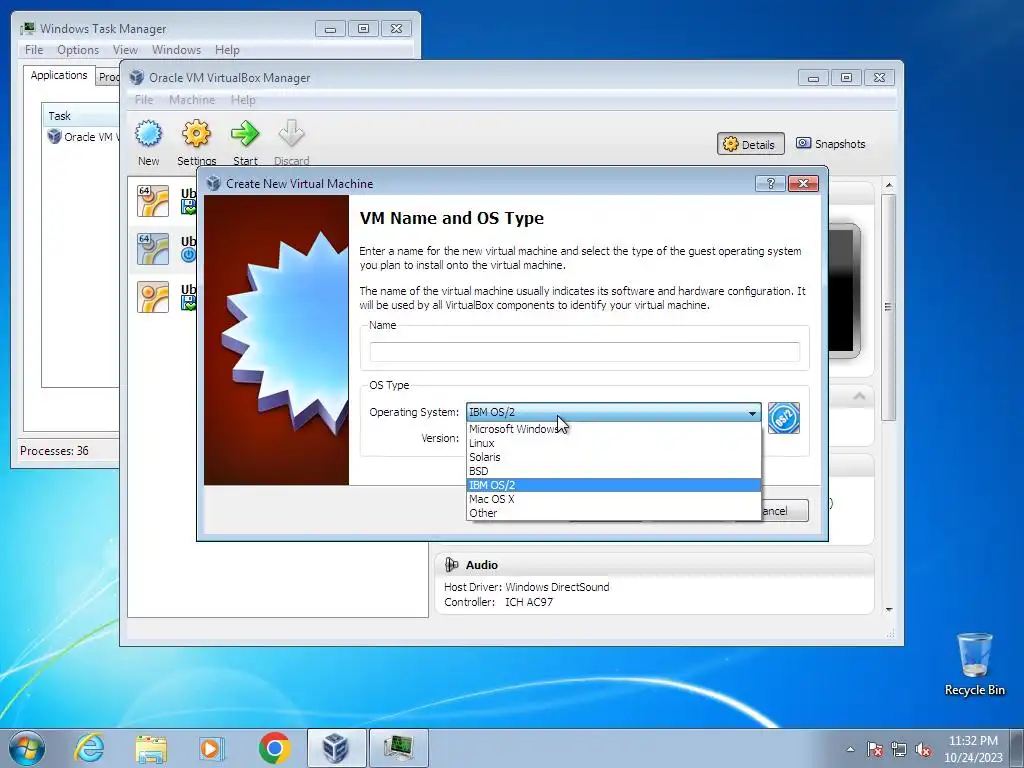Choose Other from the OS list
Screen dimensions: 1024x768
[x=614, y=513]
